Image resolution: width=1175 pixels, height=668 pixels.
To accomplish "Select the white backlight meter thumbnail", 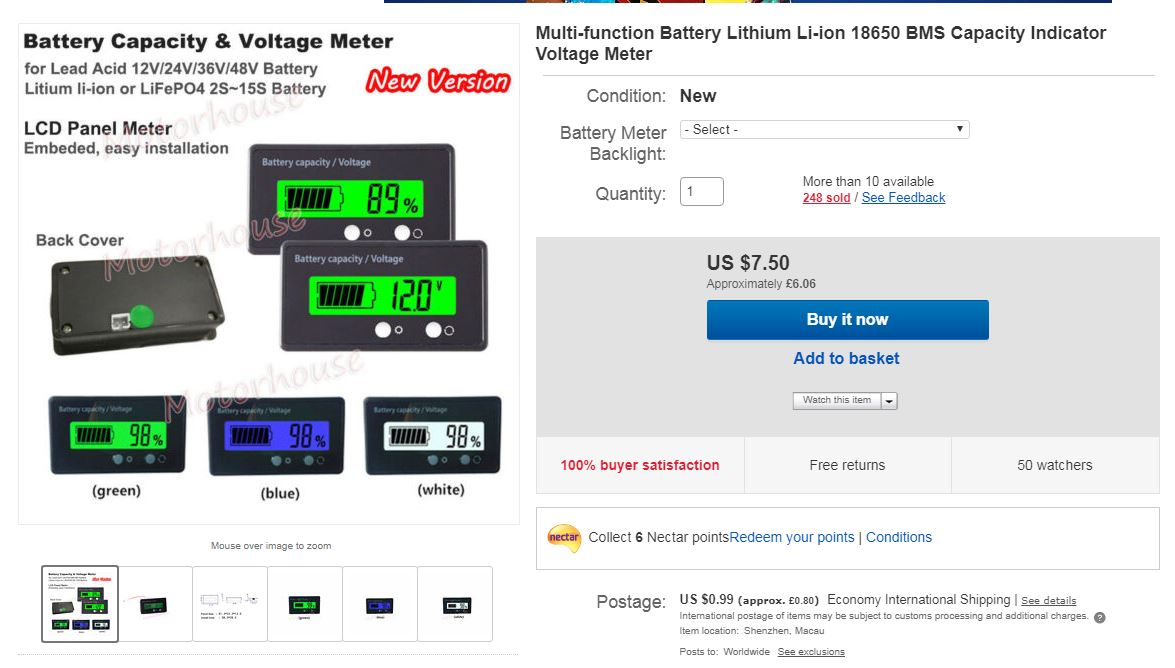I will 455,604.
